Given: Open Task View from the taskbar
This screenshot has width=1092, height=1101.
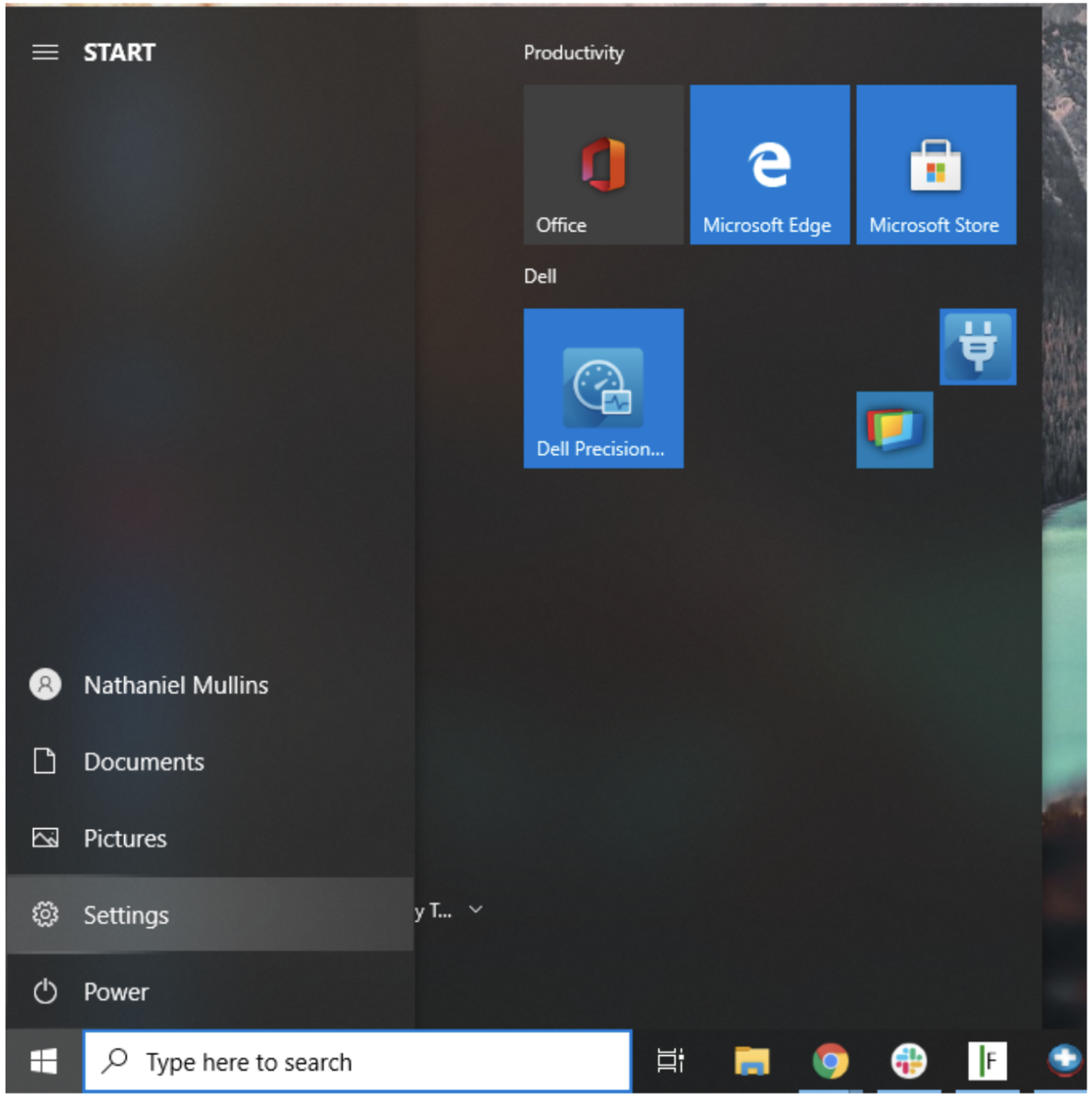Looking at the screenshot, I should 670,1061.
